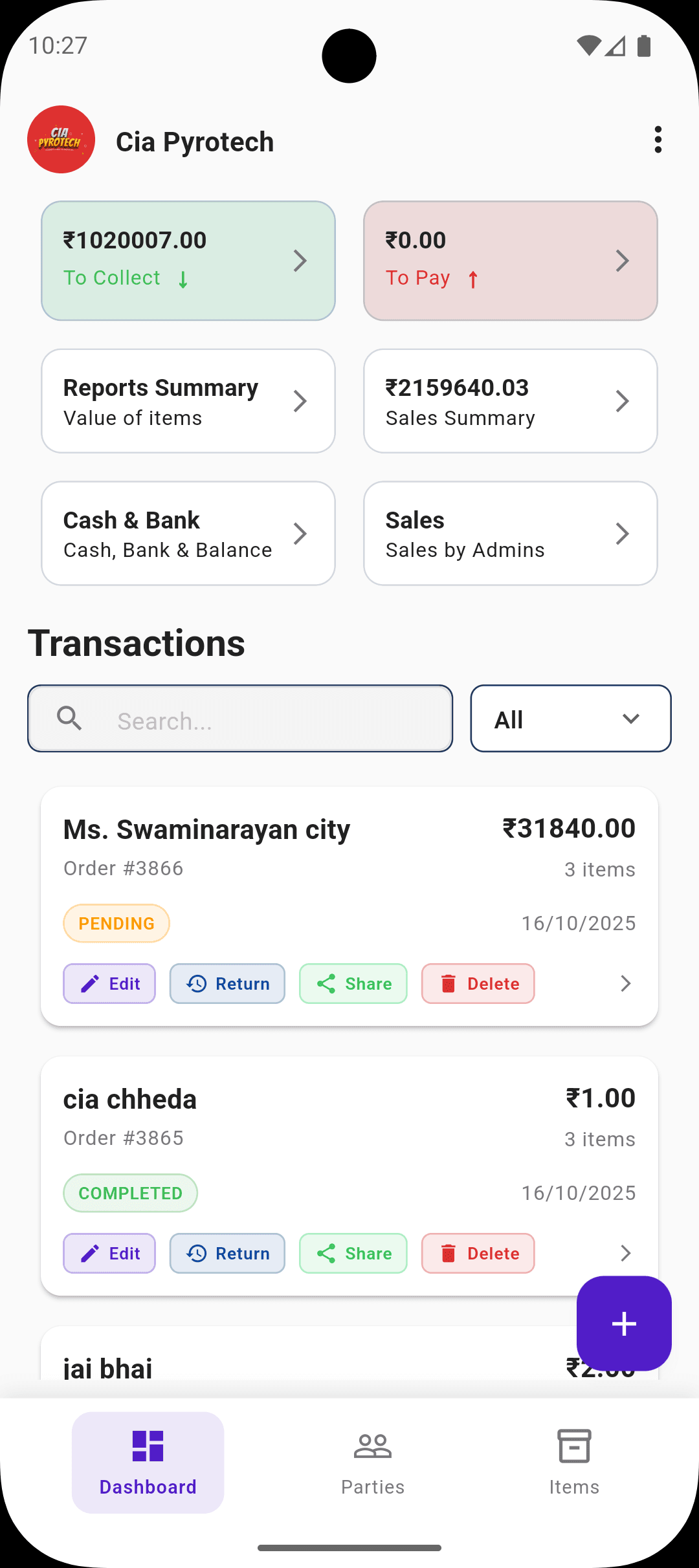Screen dimensions: 699x1568
Task: Delete Order #3866 transaction
Action: point(478,984)
